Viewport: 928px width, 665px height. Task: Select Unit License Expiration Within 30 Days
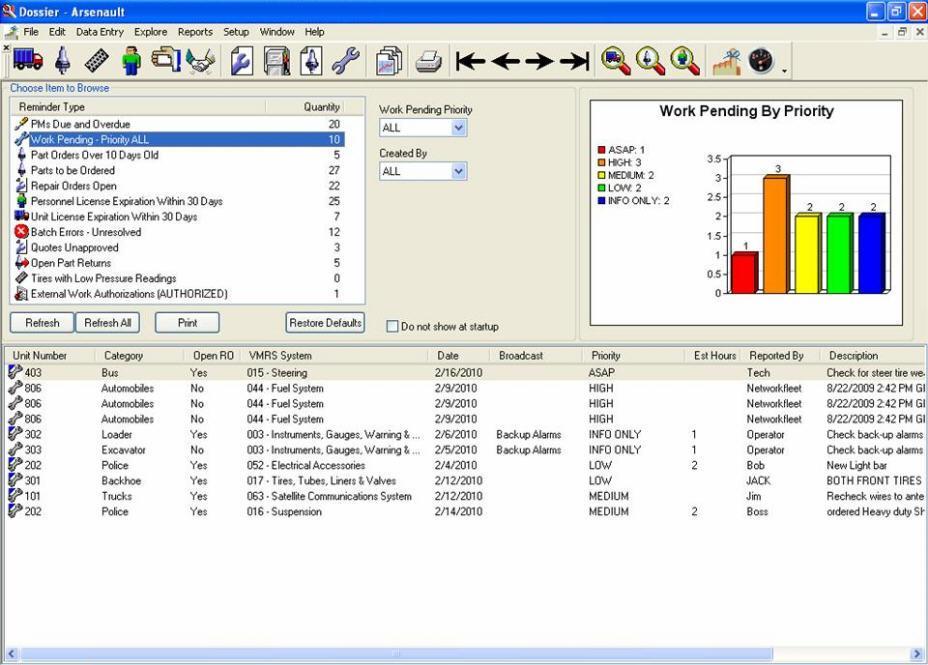tap(178, 217)
